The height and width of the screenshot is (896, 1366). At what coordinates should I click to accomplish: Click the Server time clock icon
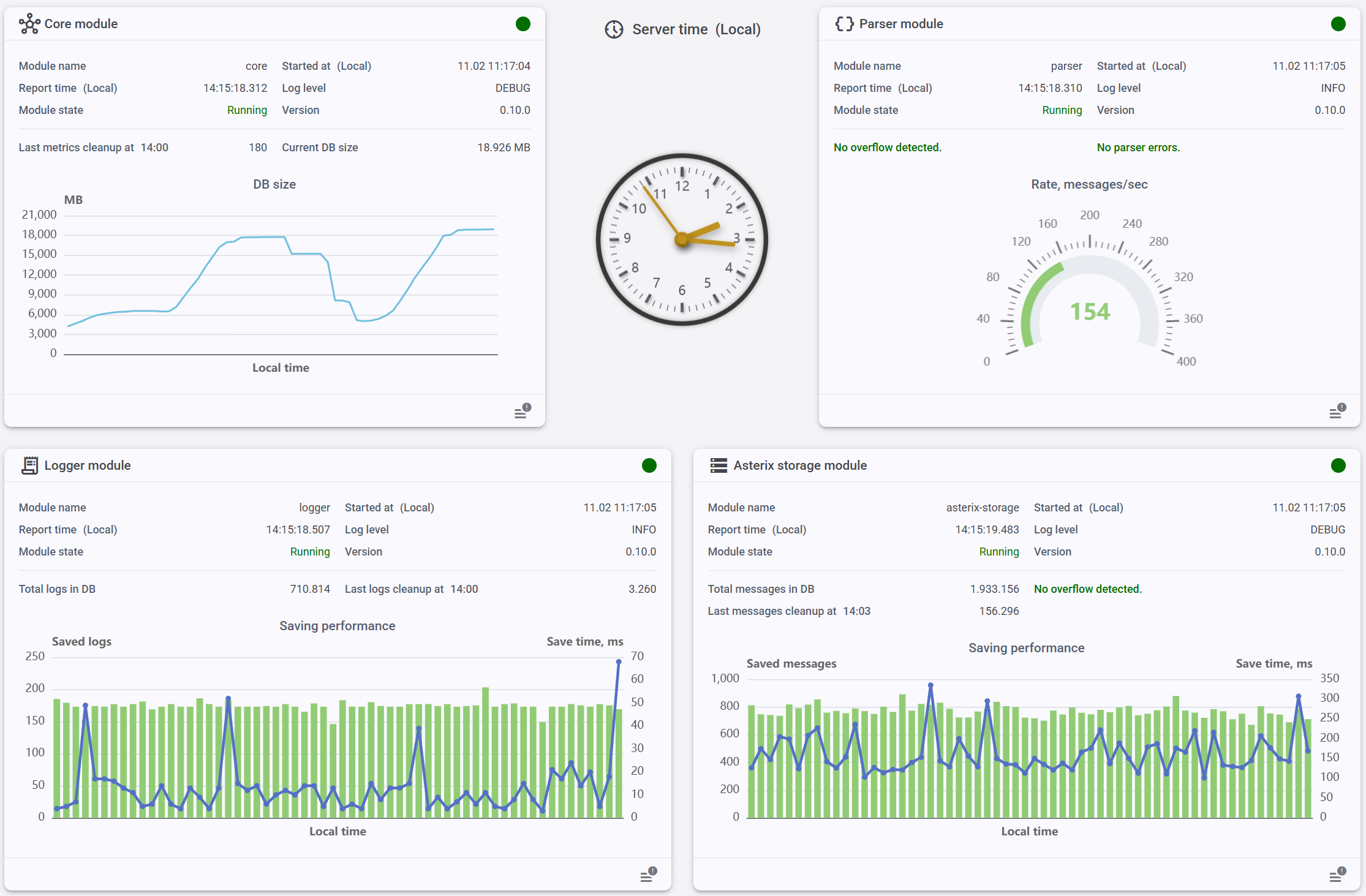pyautogui.click(x=614, y=29)
